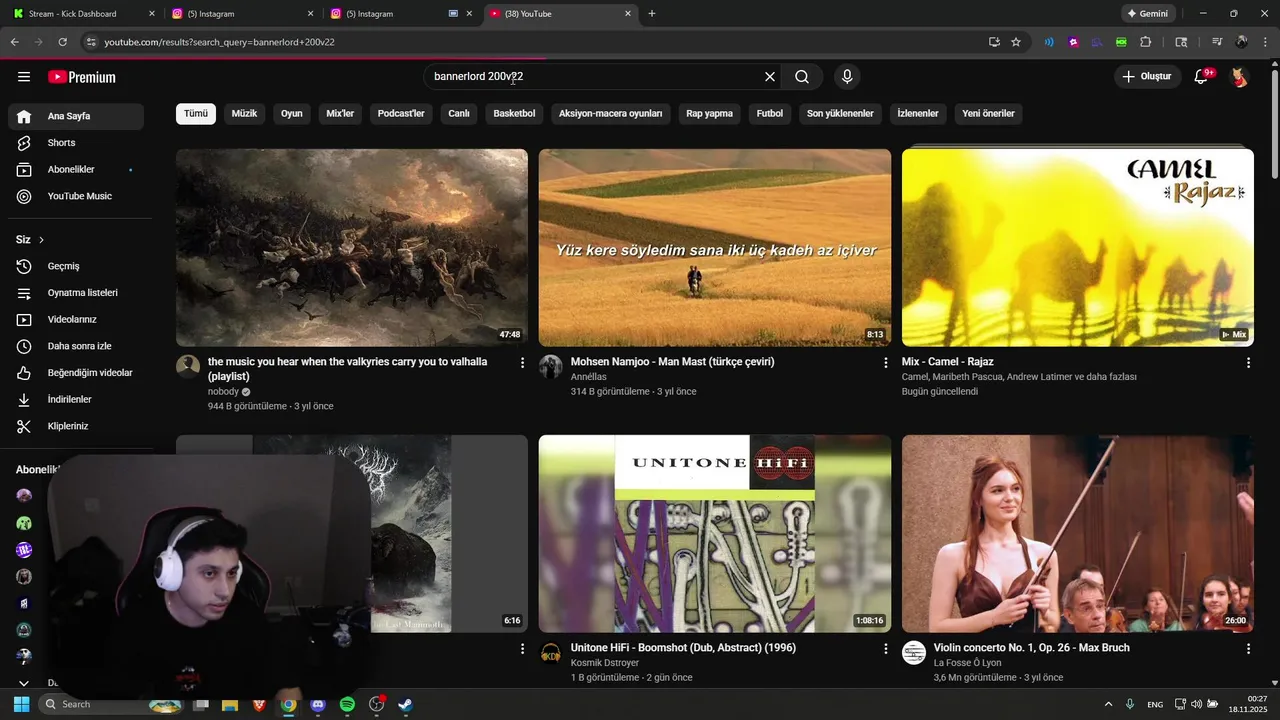
Task: Open more options for valkyries playlist video
Action: (521, 363)
